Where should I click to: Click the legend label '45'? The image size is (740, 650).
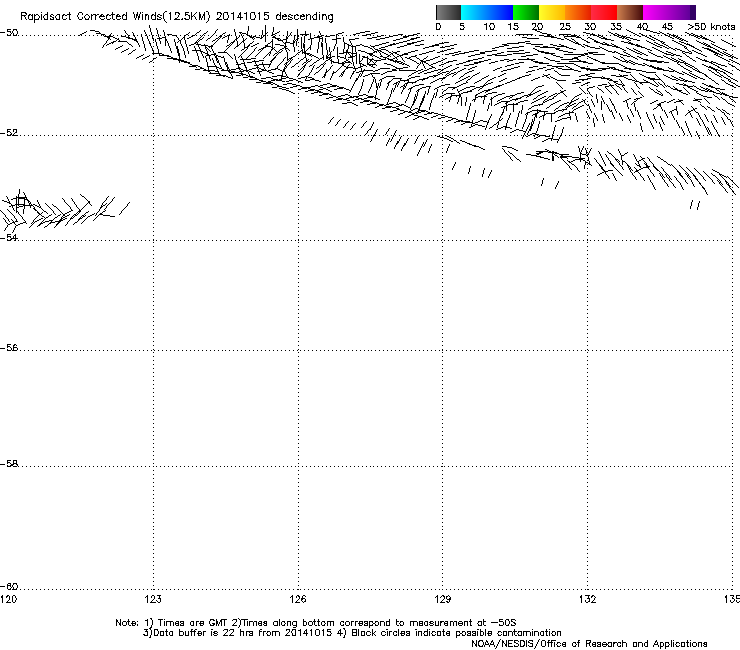tap(667, 27)
